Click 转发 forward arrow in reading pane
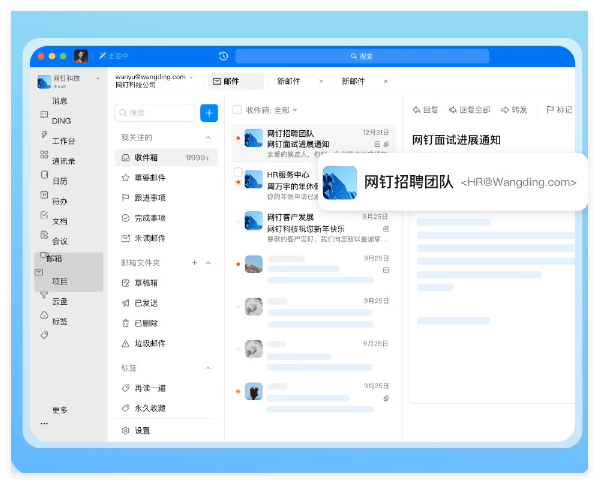Image resolution: width=599 pixels, height=484 pixels. click(514, 110)
